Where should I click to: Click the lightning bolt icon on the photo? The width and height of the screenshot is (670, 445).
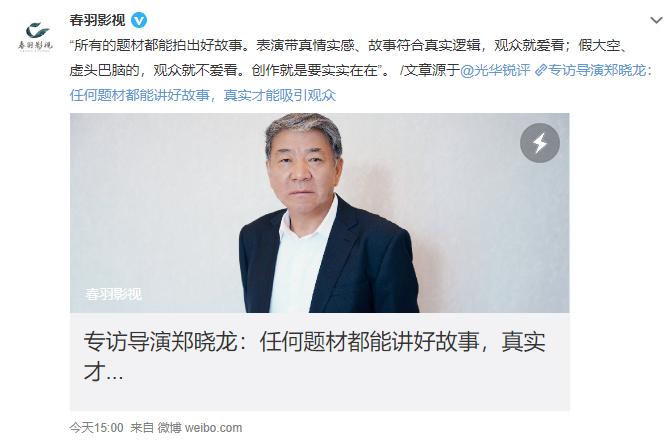540,143
